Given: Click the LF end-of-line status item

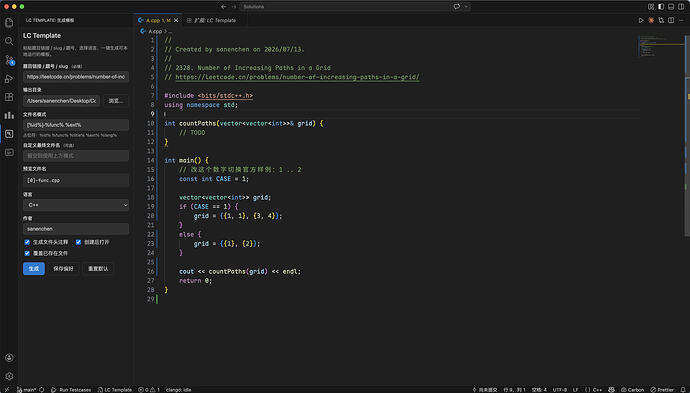Looking at the screenshot, I should (575, 389).
